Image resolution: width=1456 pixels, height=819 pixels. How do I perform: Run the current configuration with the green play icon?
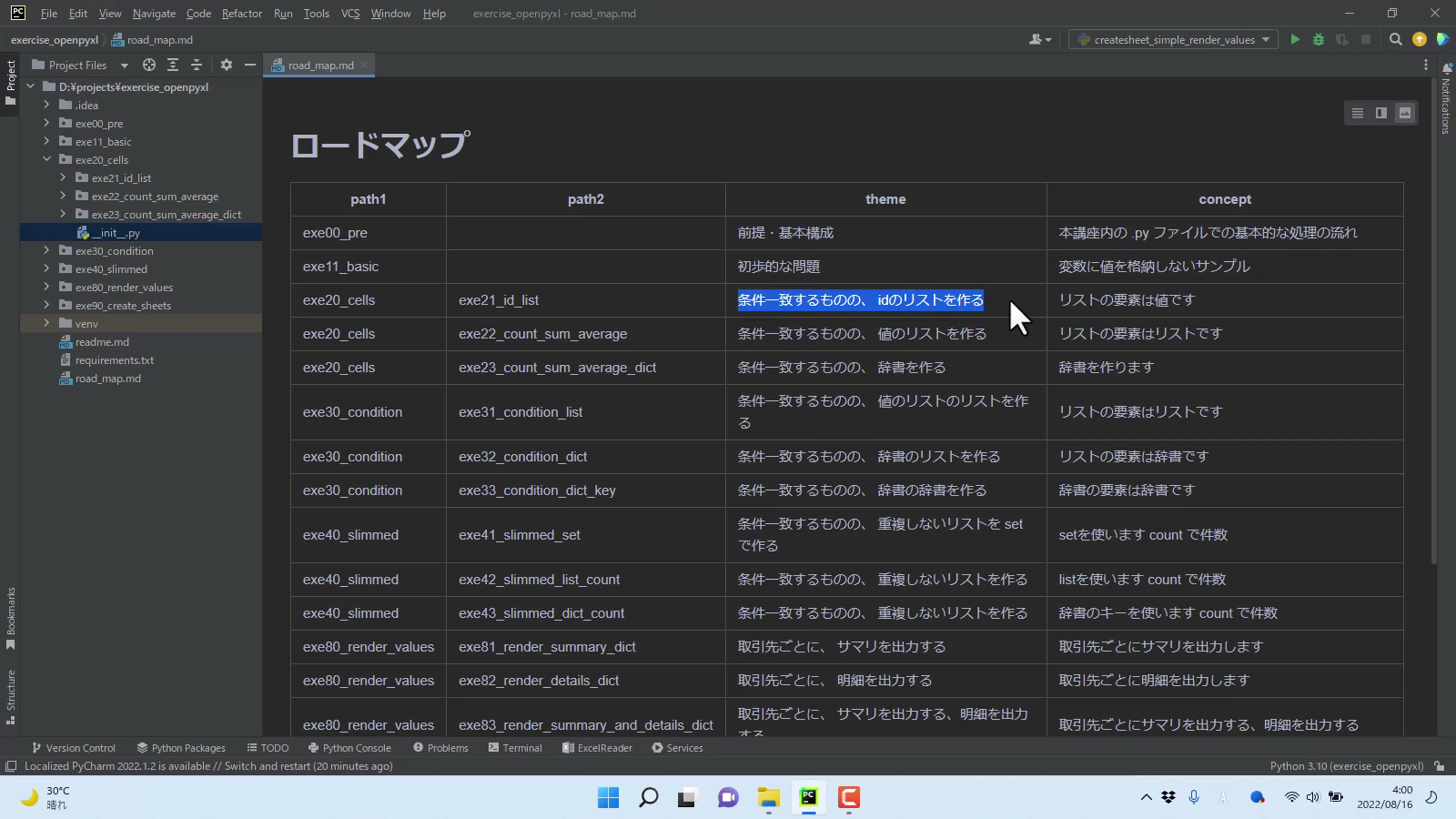point(1295,39)
